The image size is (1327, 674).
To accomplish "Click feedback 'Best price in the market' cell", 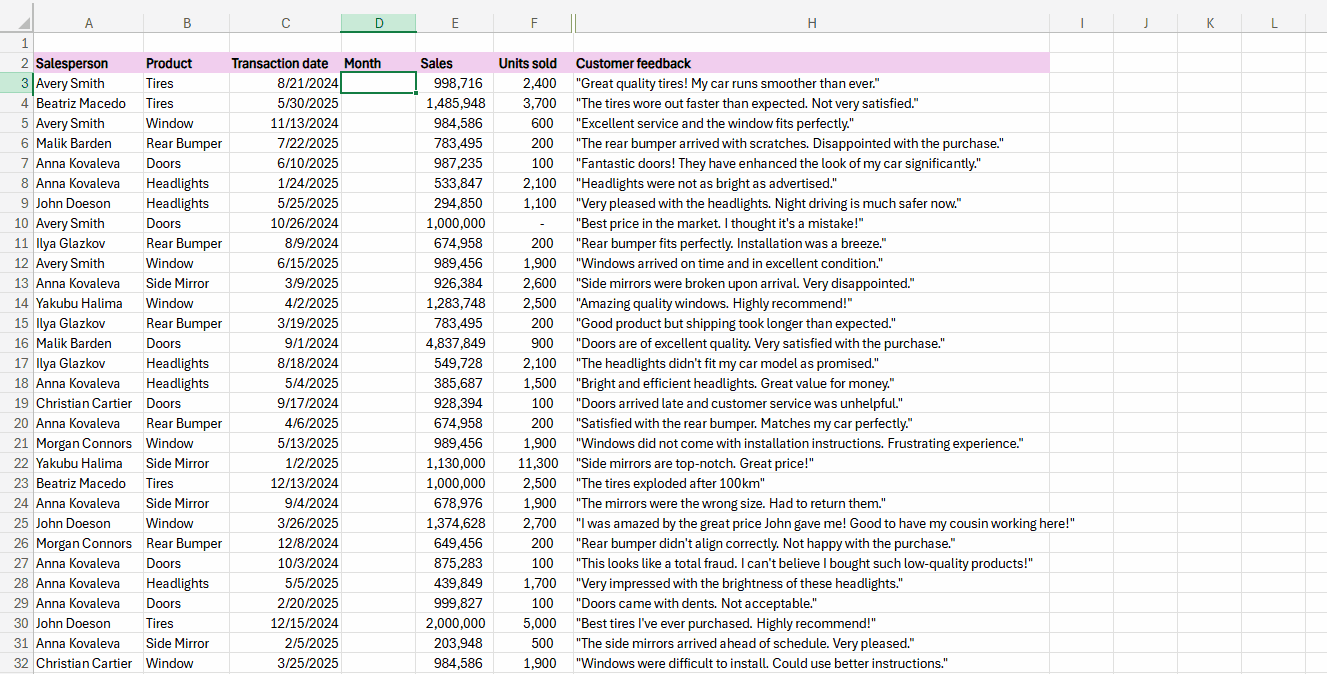I will 811,223.
